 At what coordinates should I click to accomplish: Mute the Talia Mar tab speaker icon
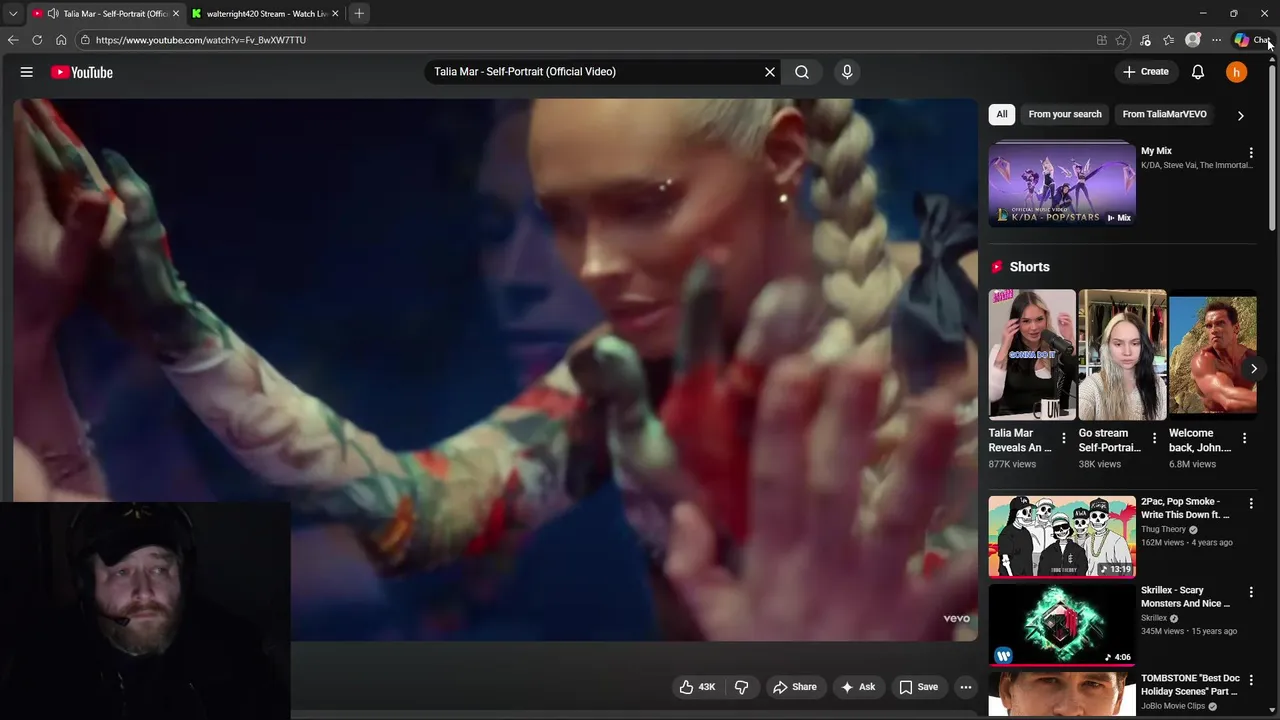(x=53, y=13)
